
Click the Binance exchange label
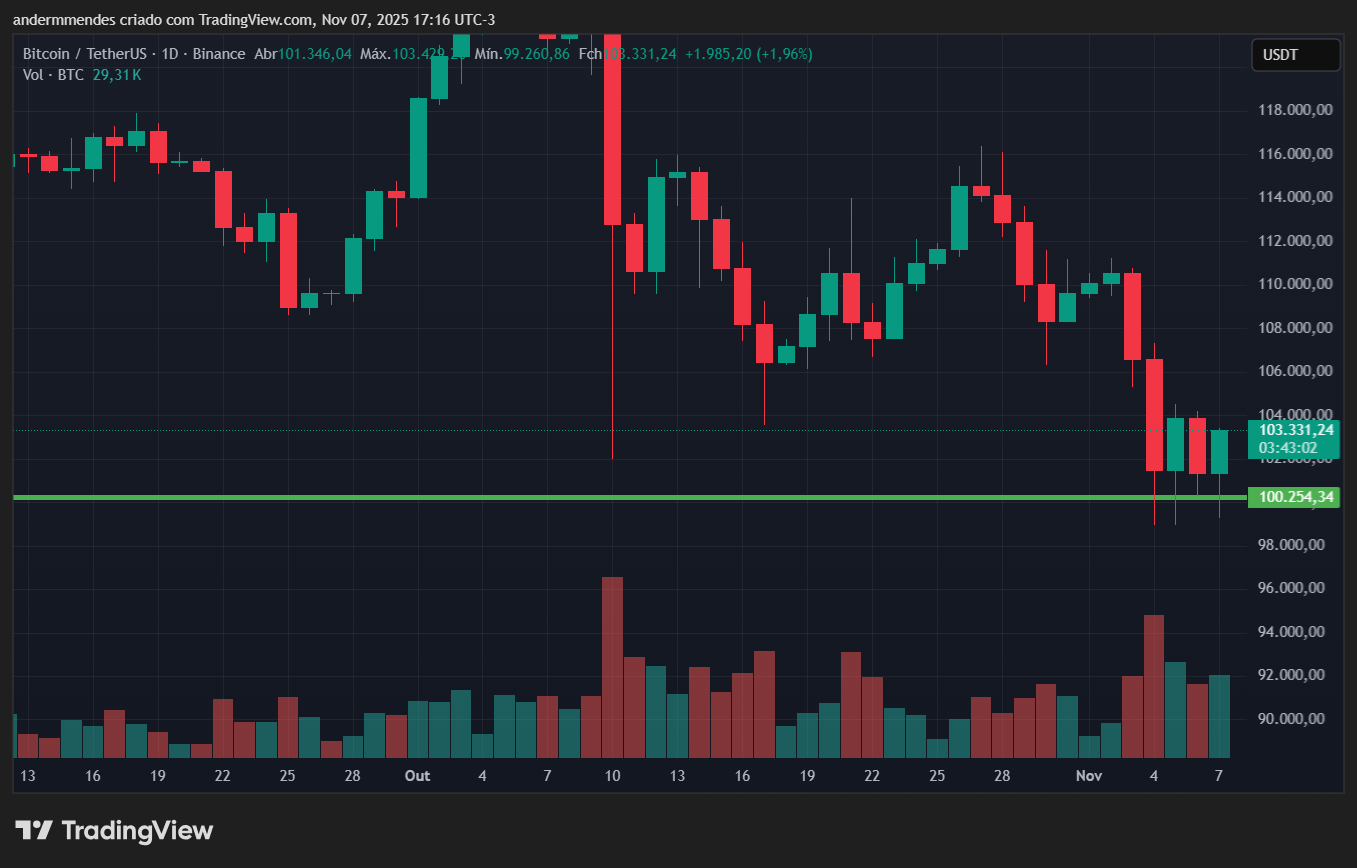219,54
